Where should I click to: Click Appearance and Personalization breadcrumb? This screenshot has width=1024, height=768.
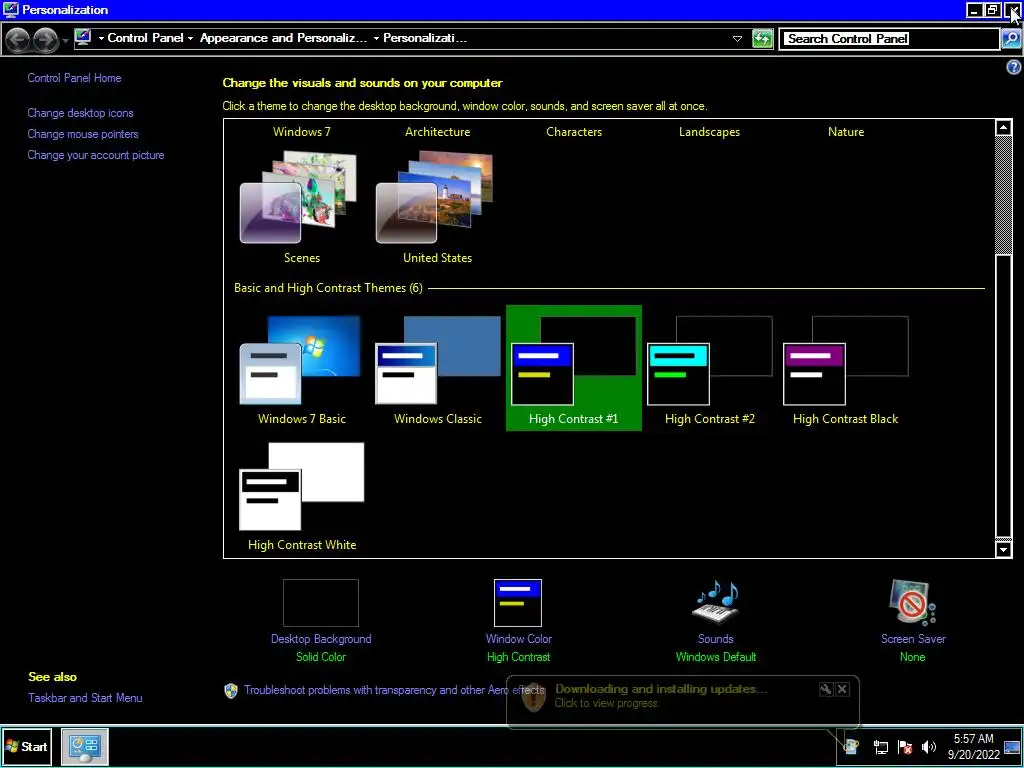(283, 38)
